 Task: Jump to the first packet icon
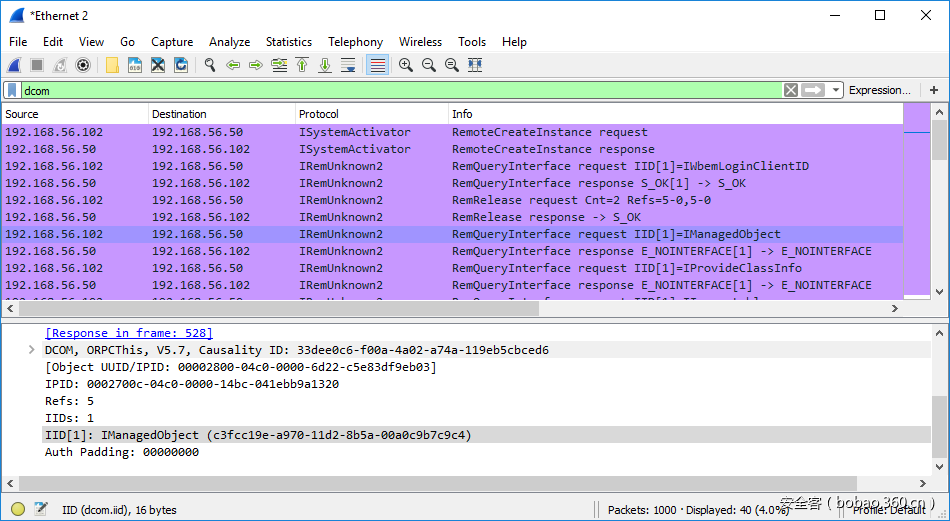[302, 65]
